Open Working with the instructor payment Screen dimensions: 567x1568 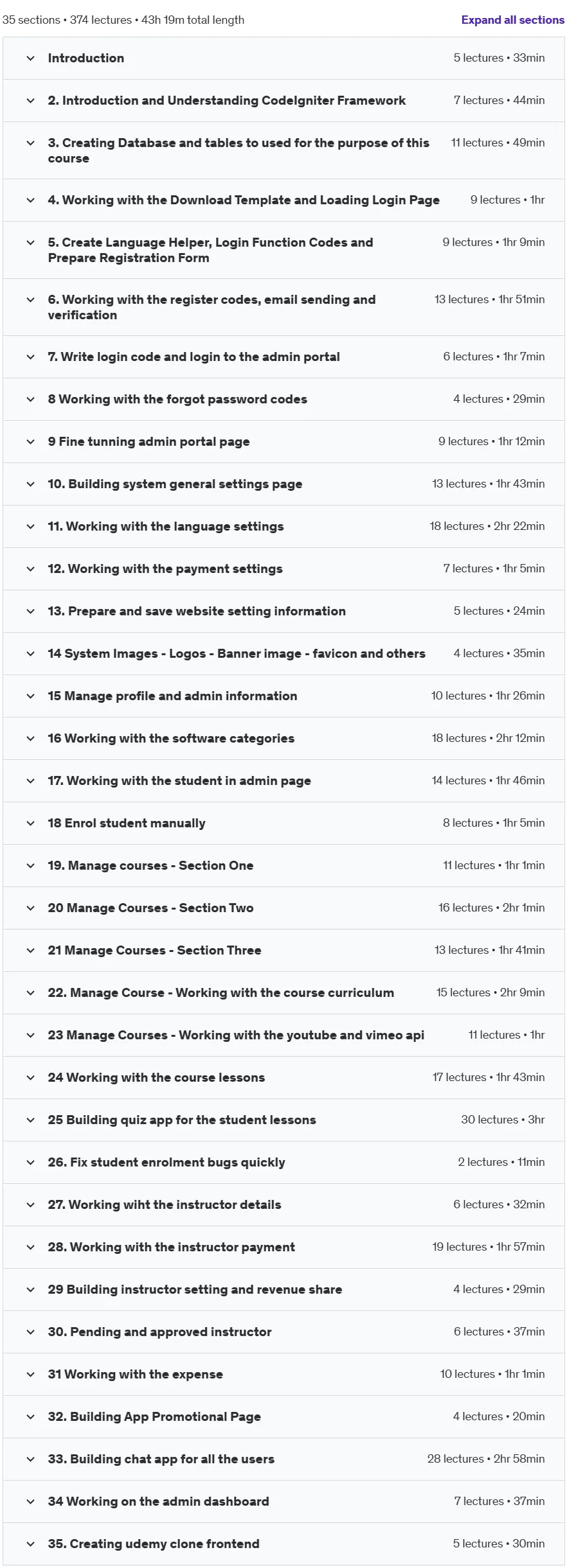283,1247
